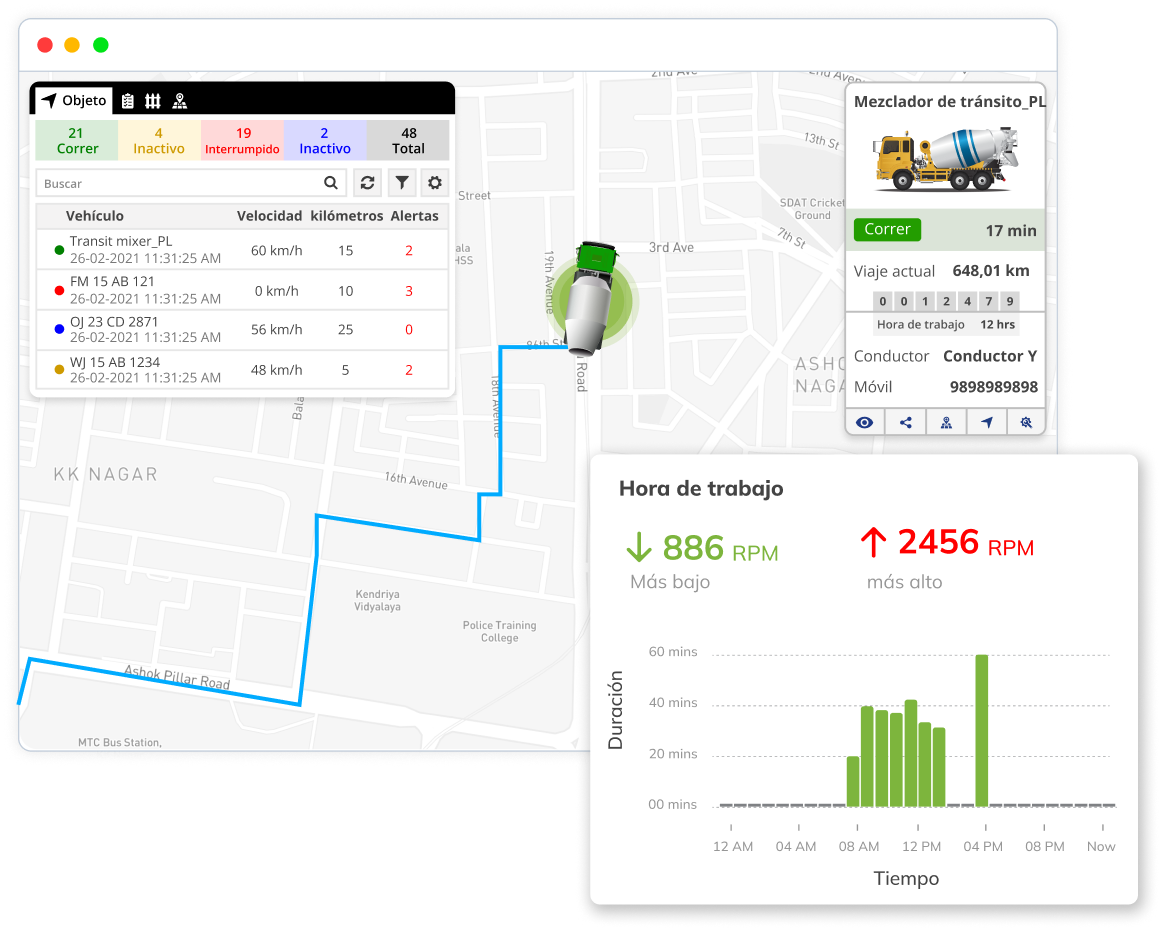Click the red status dot for FM 15 AB 121
The width and height of the screenshot is (1159, 928).
(59, 291)
